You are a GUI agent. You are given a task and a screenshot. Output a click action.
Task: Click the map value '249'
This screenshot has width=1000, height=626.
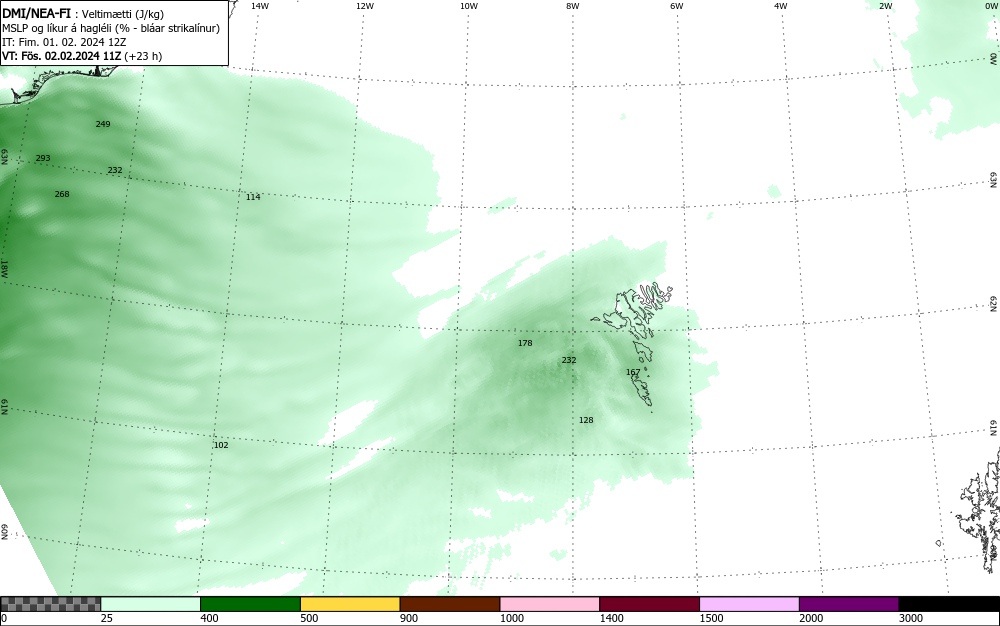coord(103,124)
